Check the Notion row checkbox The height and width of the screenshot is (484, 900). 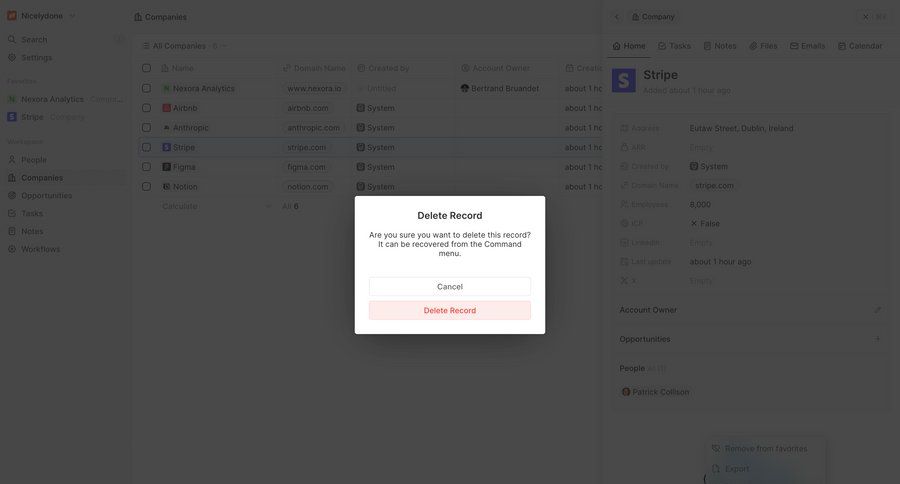pyautogui.click(x=146, y=187)
